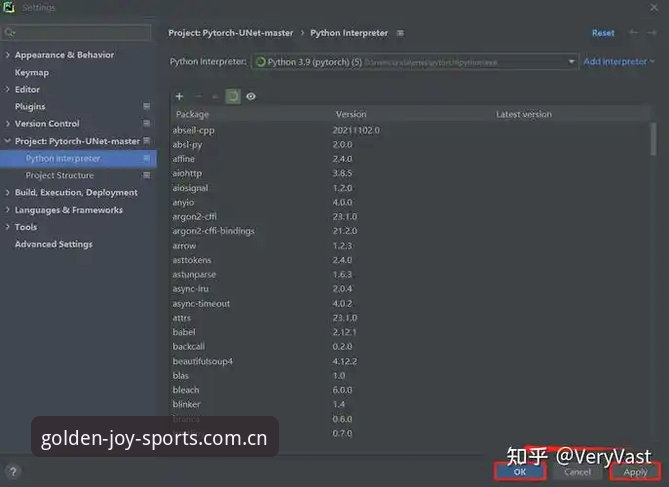
Task: Click the add package plus icon
Action: pyautogui.click(x=179, y=96)
